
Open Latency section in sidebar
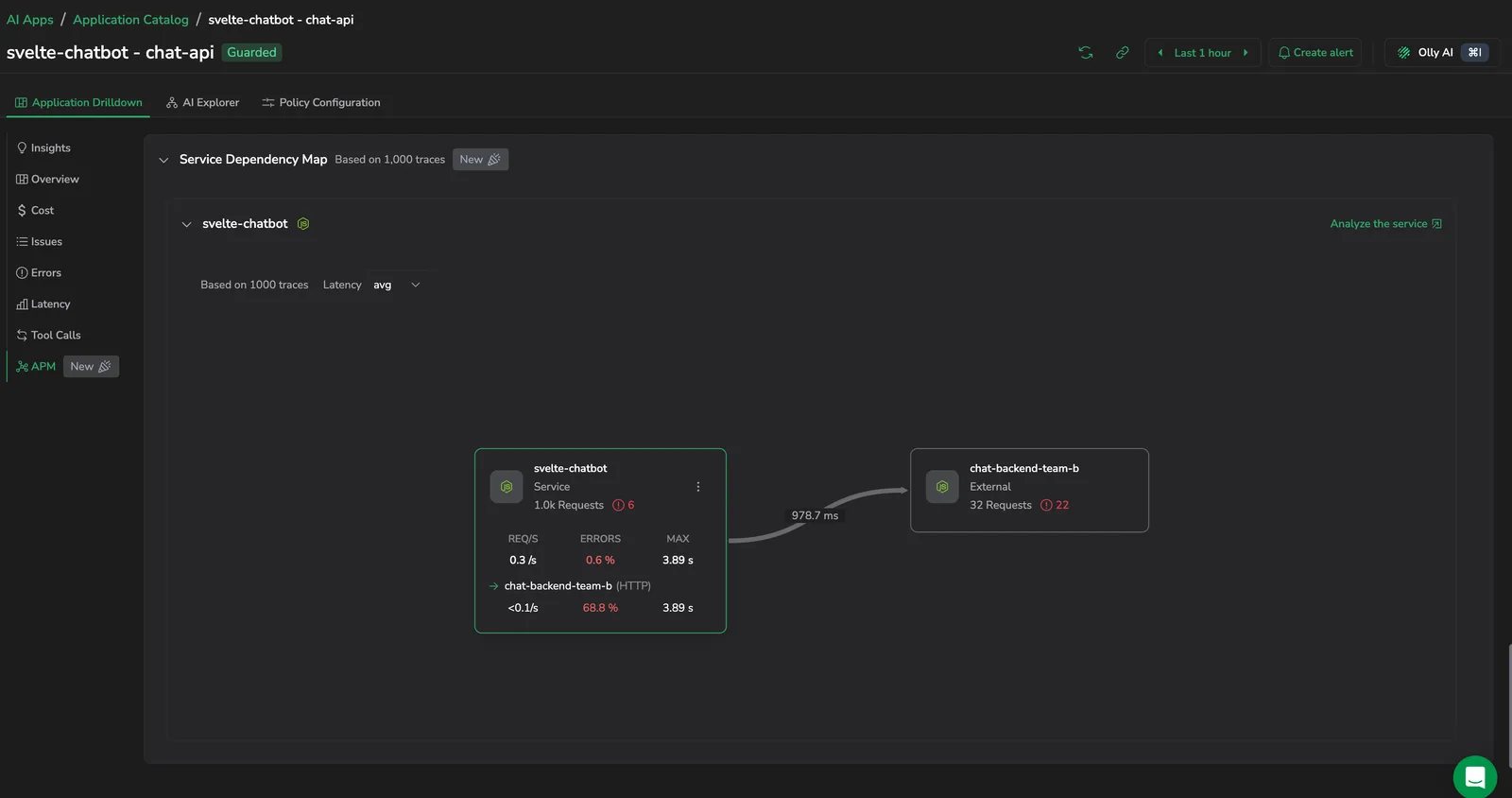pyautogui.click(x=43, y=304)
